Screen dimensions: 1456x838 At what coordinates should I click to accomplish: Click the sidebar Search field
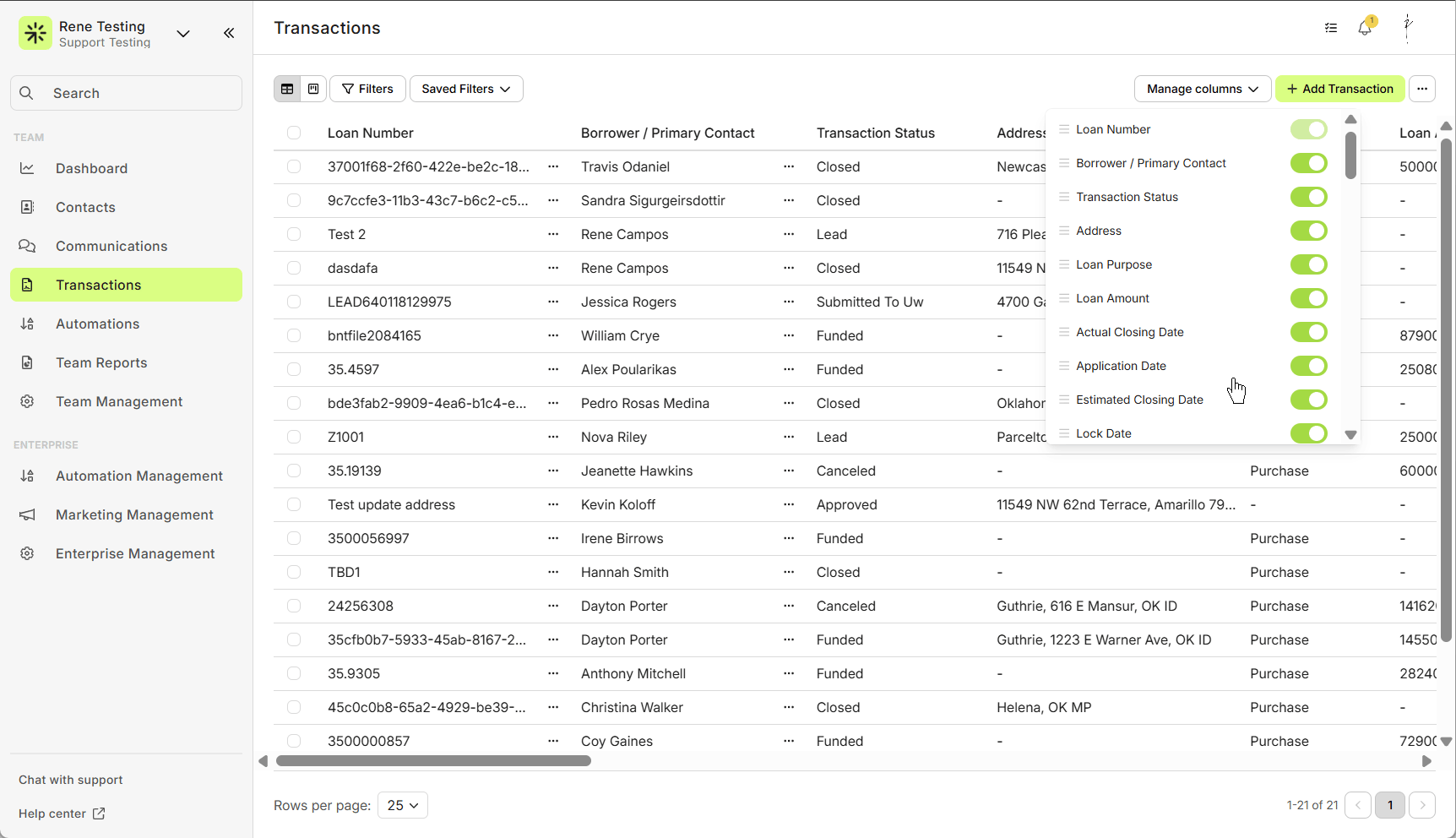(127, 93)
